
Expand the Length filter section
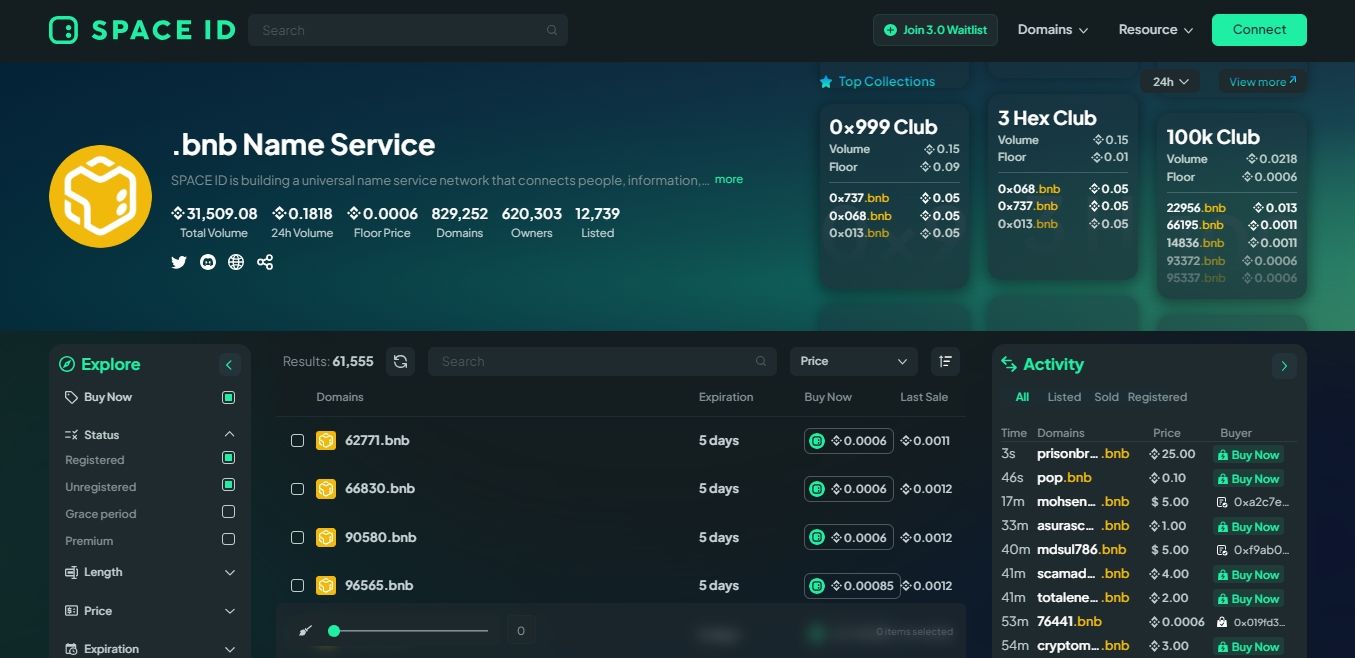point(230,573)
